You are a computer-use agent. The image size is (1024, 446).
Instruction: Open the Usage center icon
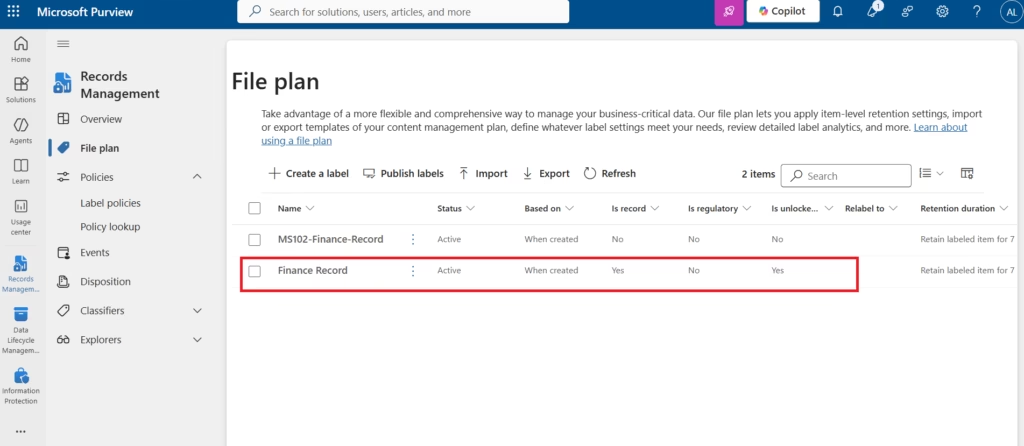coord(21,216)
